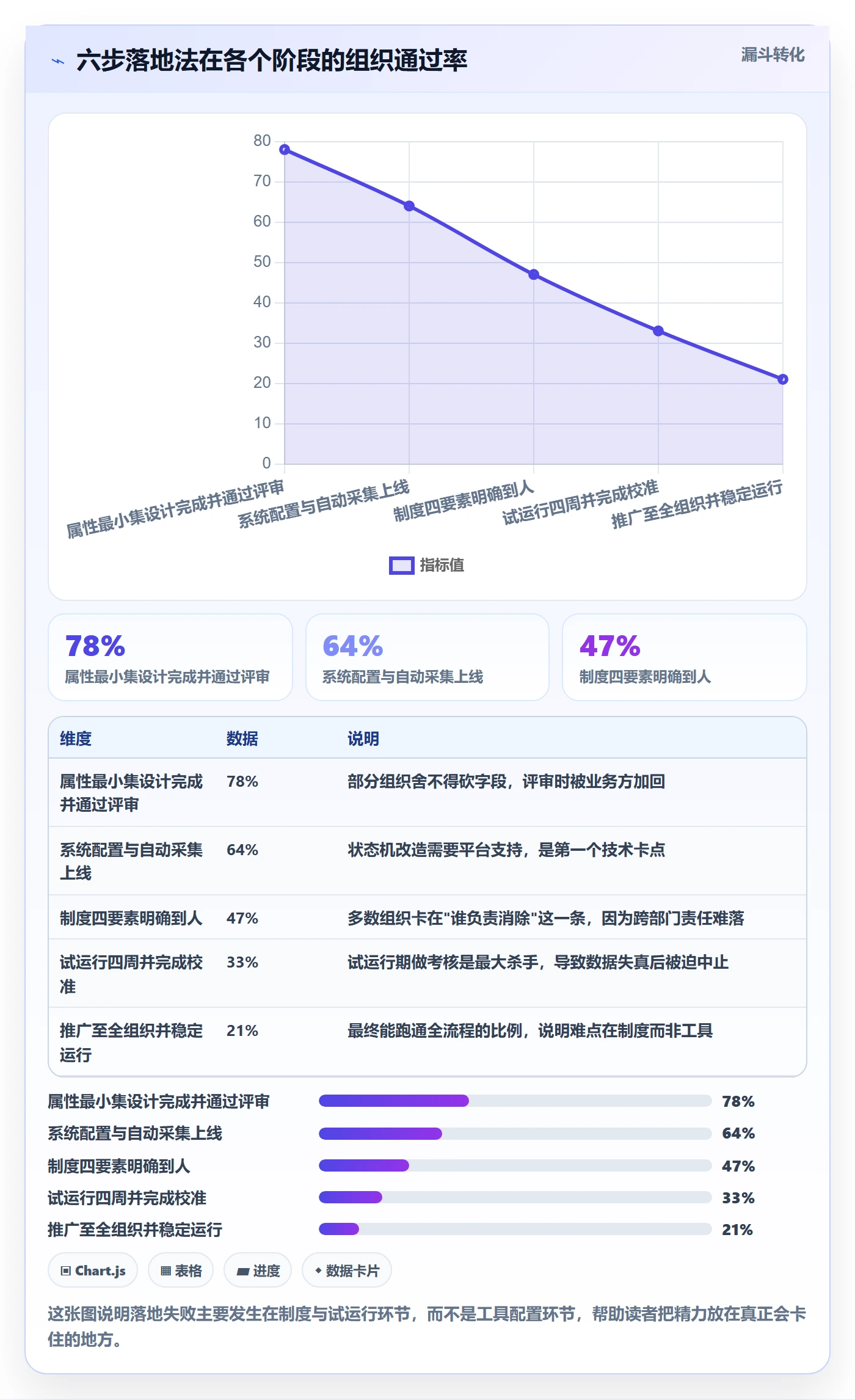Select table row 属性最小集设计完成并通过评审
Viewport: 855px width, 1400px height.
428,793
